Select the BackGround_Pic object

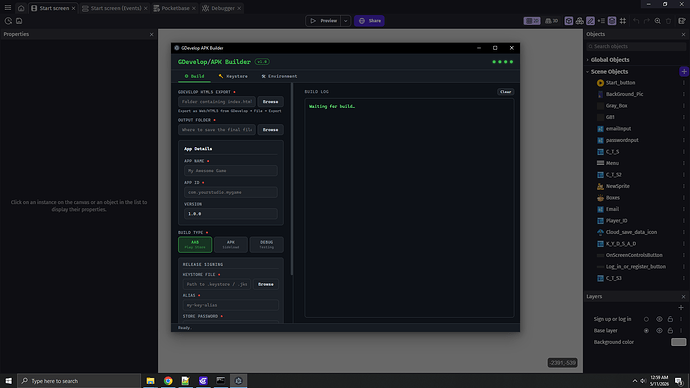(624, 94)
